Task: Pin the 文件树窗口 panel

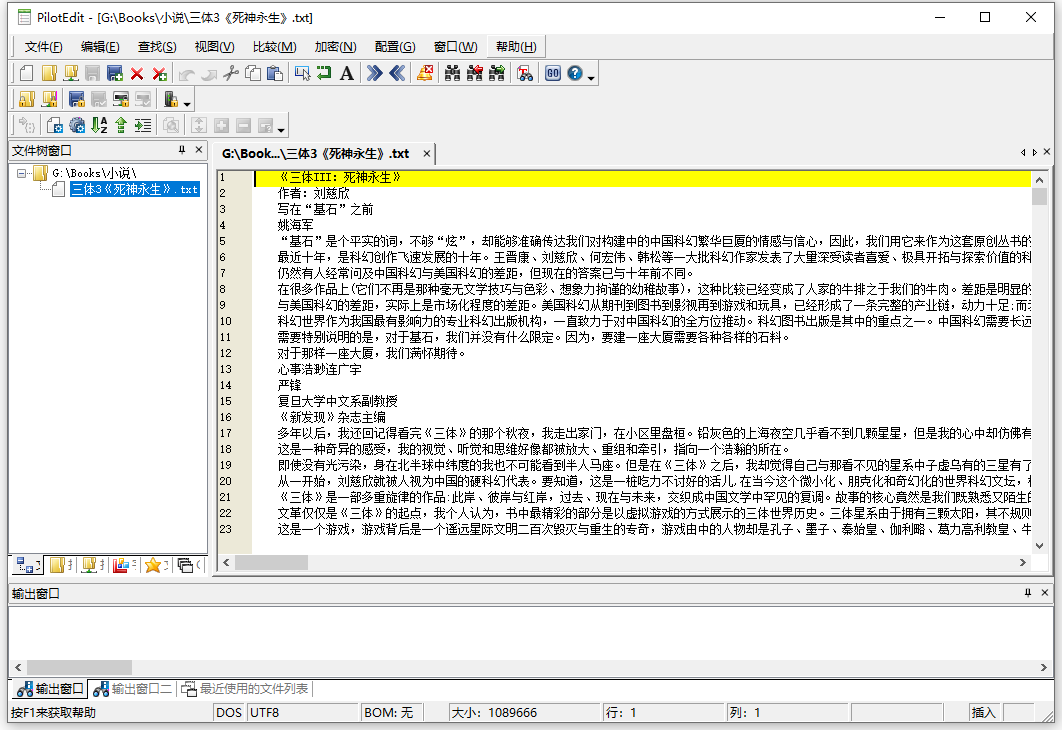Action: (x=182, y=150)
